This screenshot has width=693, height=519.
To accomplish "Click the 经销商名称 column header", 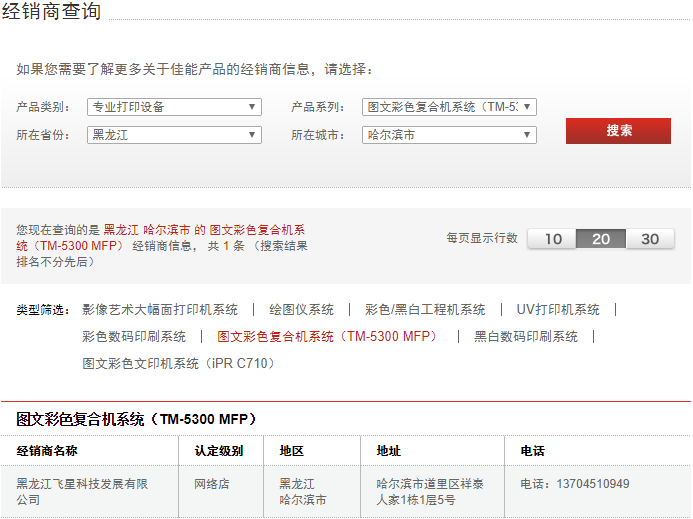I will coord(47,451).
